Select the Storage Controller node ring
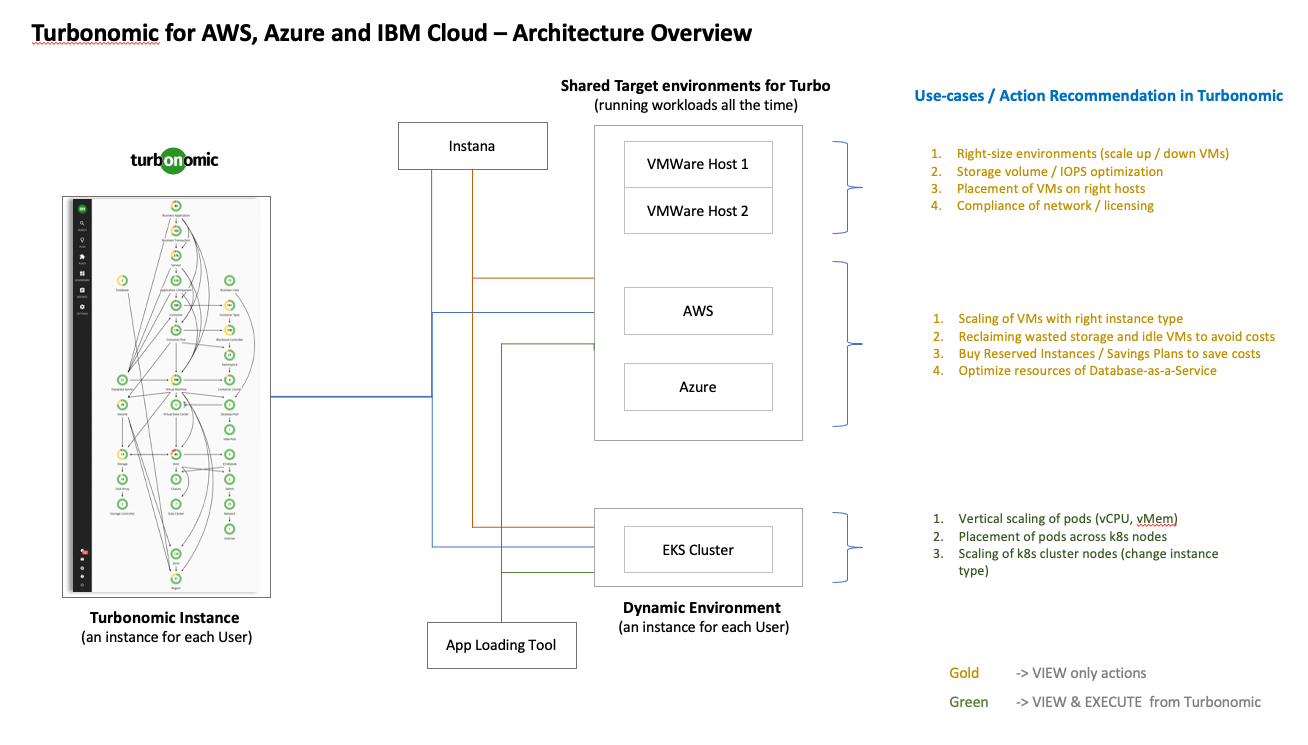 122,504
